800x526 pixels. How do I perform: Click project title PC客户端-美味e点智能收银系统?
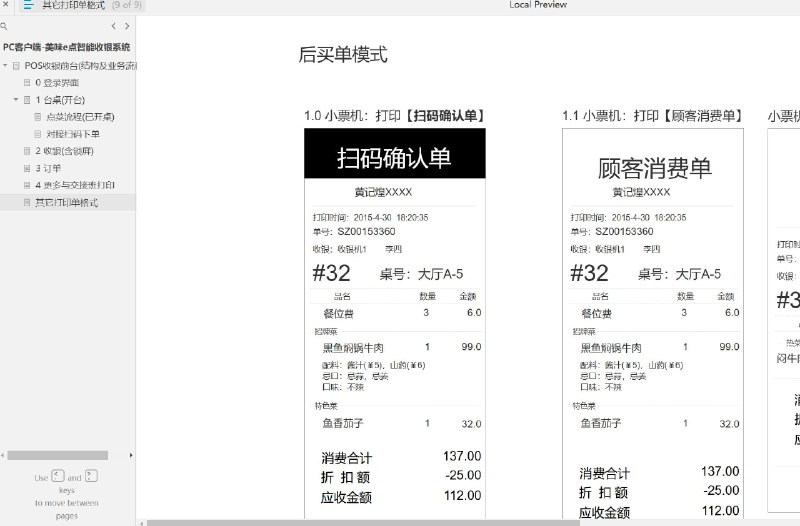(x=67, y=47)
